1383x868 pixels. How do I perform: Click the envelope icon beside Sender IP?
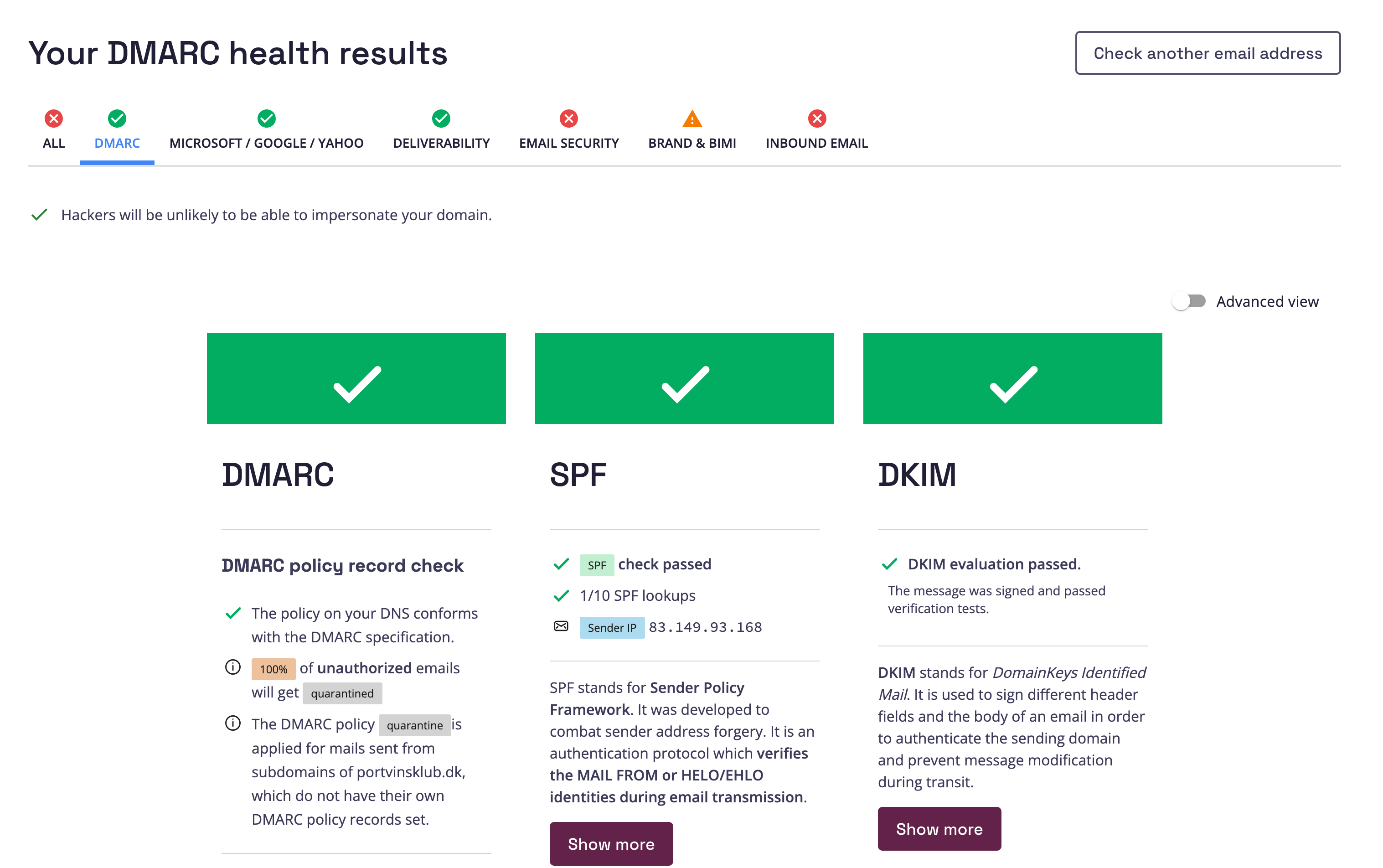click(561, 626)
